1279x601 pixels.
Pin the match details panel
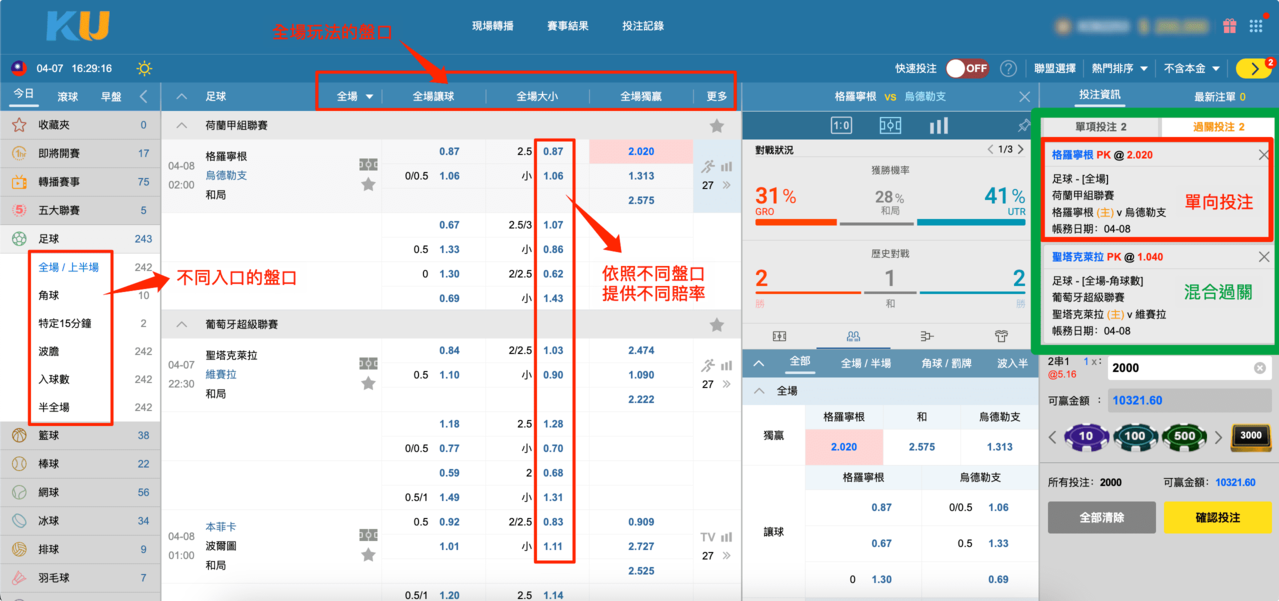tap(1023, 126)
